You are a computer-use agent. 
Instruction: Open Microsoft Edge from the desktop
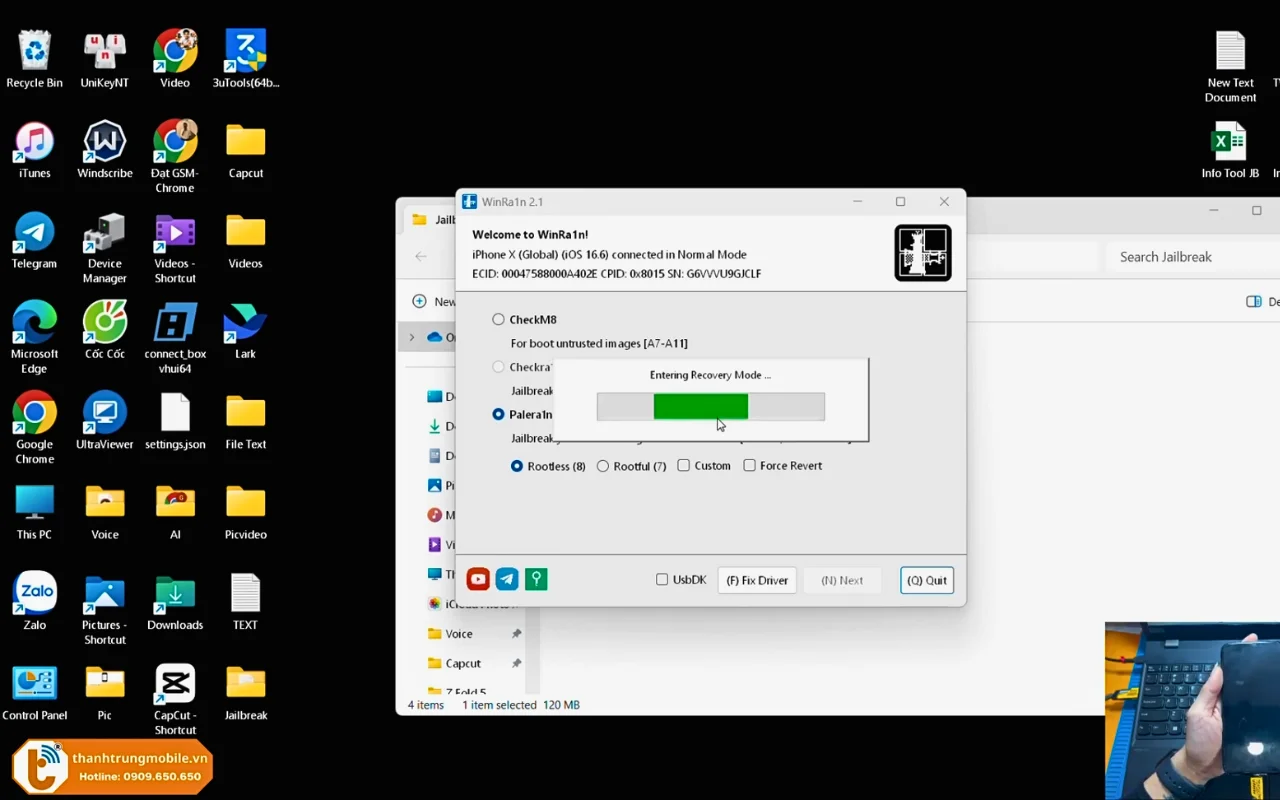click(x=34, y=338)
